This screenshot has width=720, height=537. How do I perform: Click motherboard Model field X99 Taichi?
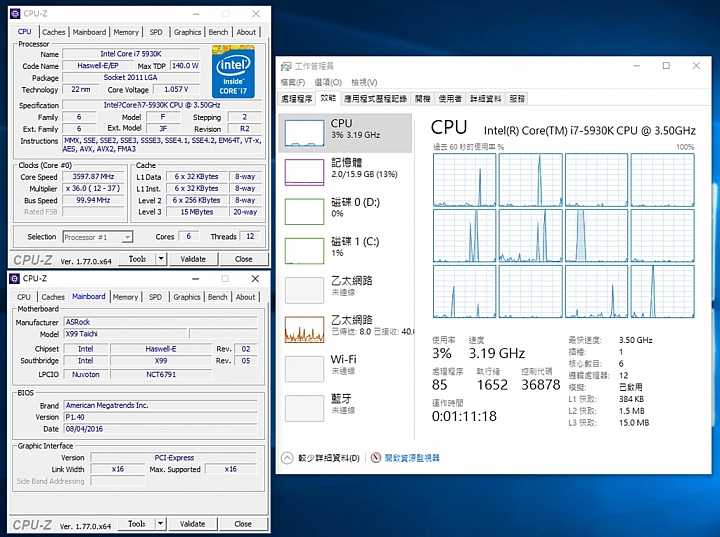pos(125,334)
